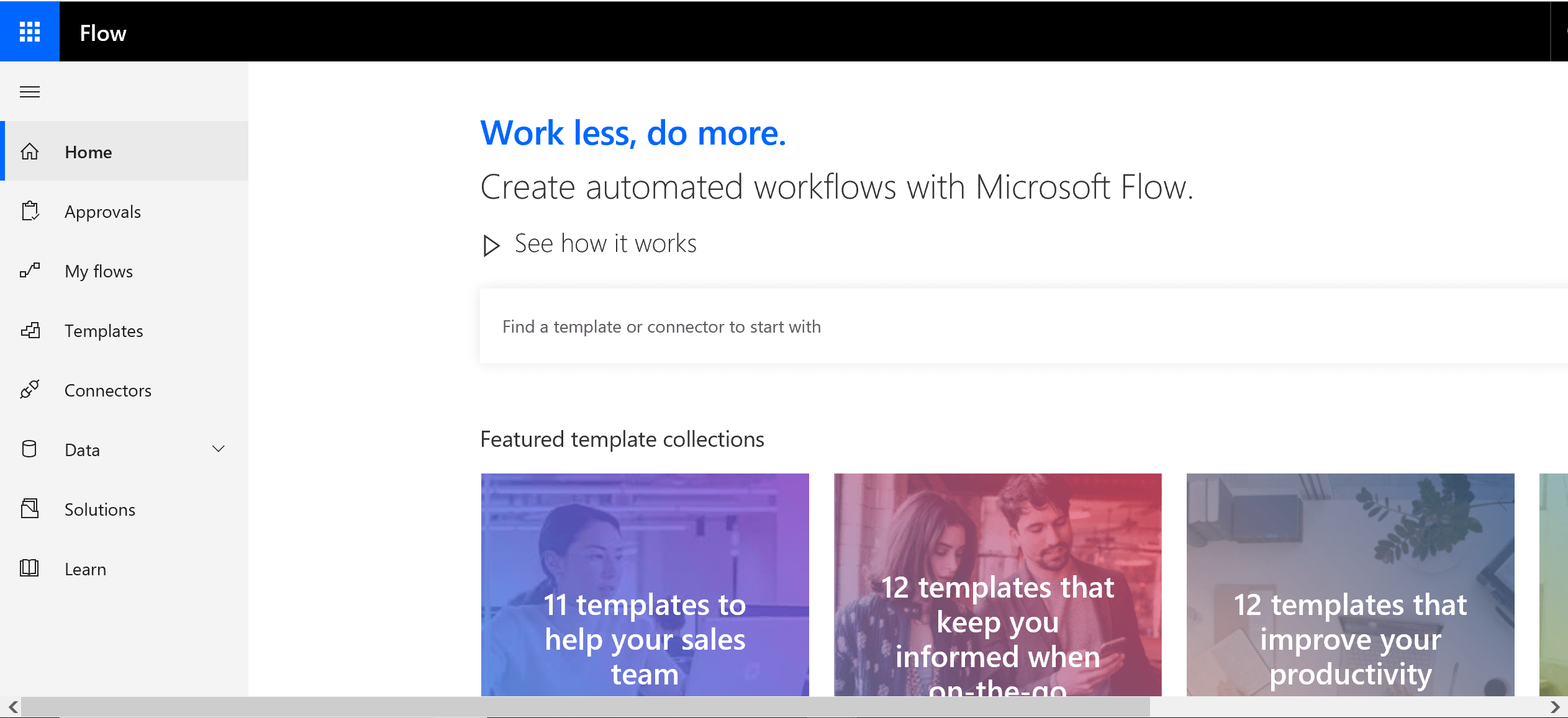Viewport: 1568px width, 718px height.
Task: Collapse the sidebar with hamburger icon
Action: point(30,92)
